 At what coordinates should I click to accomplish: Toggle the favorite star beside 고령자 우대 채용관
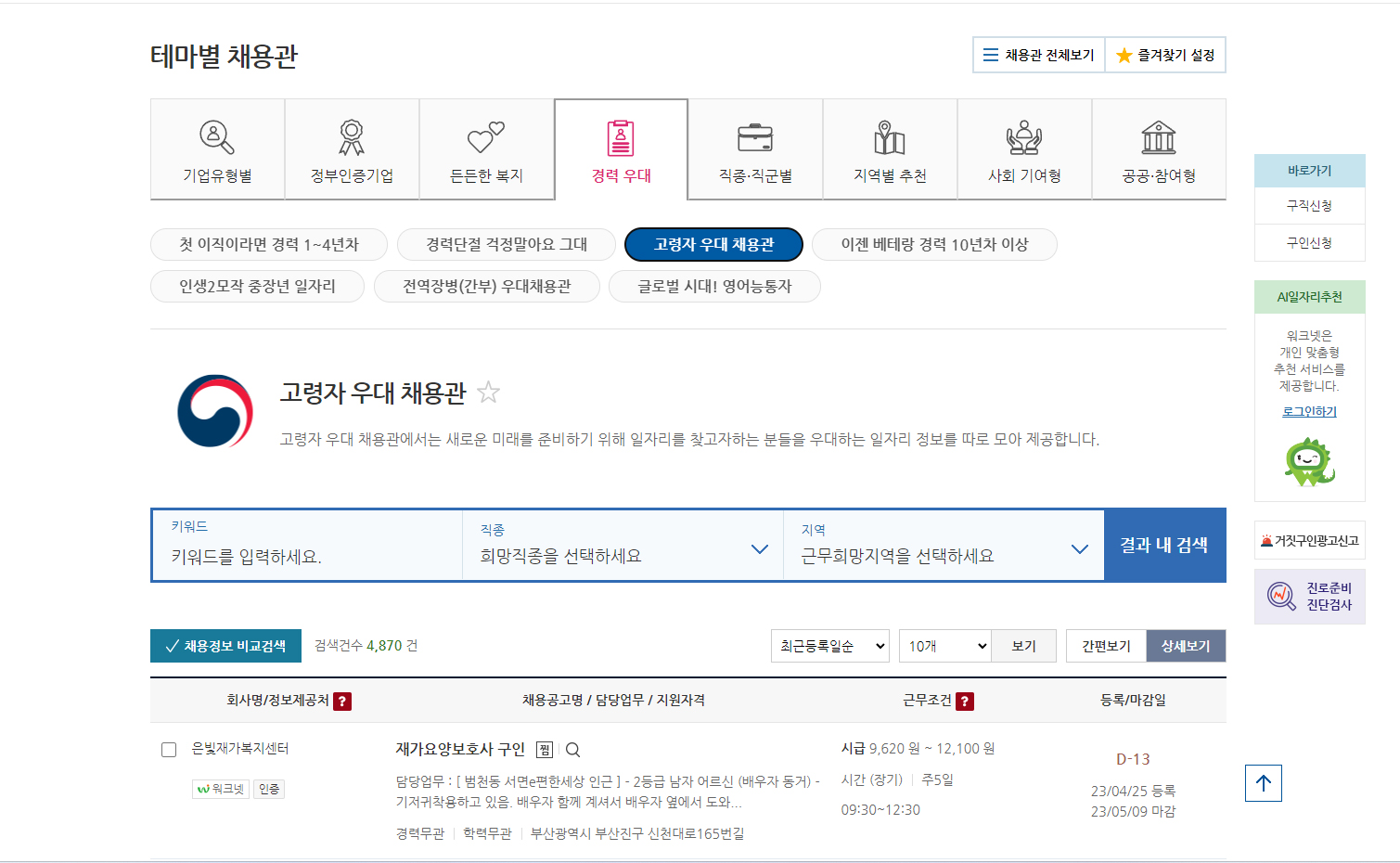pyautogui.click(x=489, y=393)
